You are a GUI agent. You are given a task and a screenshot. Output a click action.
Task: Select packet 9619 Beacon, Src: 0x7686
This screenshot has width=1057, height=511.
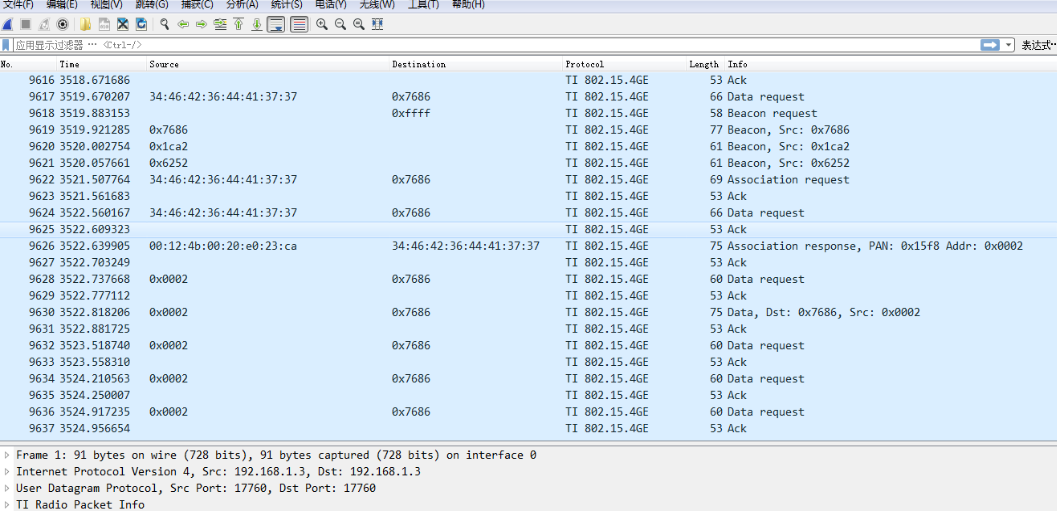[528, 130]
